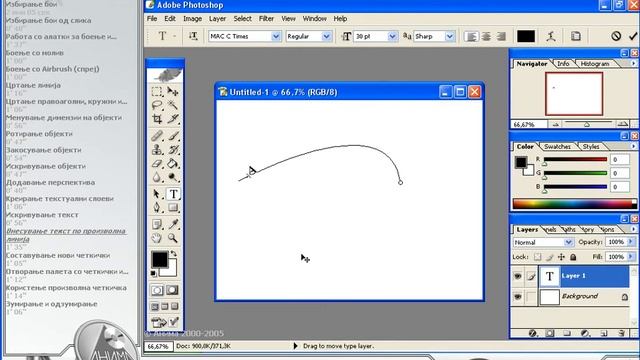Switch to the Info tab
This screenshot has height=360, width=640.
click(x=563, y=64)
